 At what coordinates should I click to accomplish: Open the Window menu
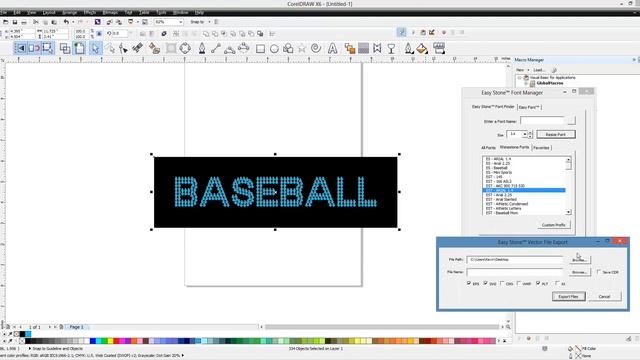click(180, 13)
